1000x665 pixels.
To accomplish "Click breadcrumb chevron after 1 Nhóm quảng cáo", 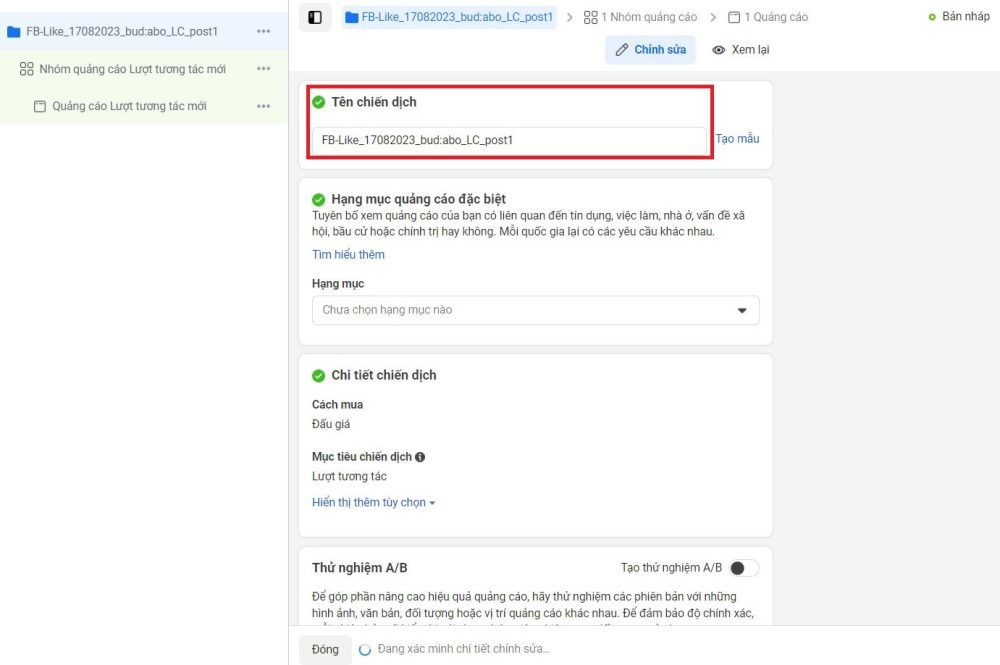I will (713, 17).
